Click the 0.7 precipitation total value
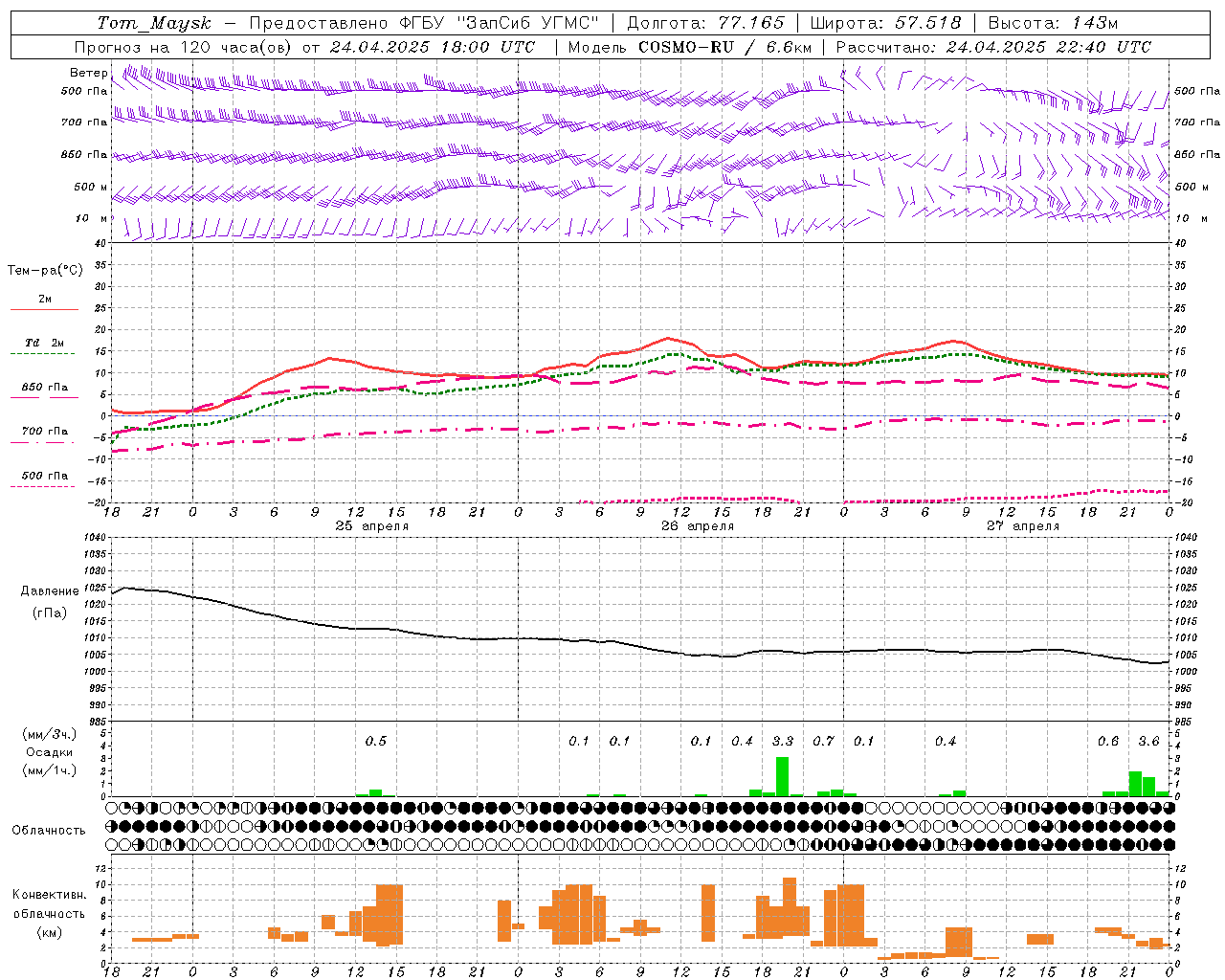Screen dimensions: 1225x980 pos(823,741)
